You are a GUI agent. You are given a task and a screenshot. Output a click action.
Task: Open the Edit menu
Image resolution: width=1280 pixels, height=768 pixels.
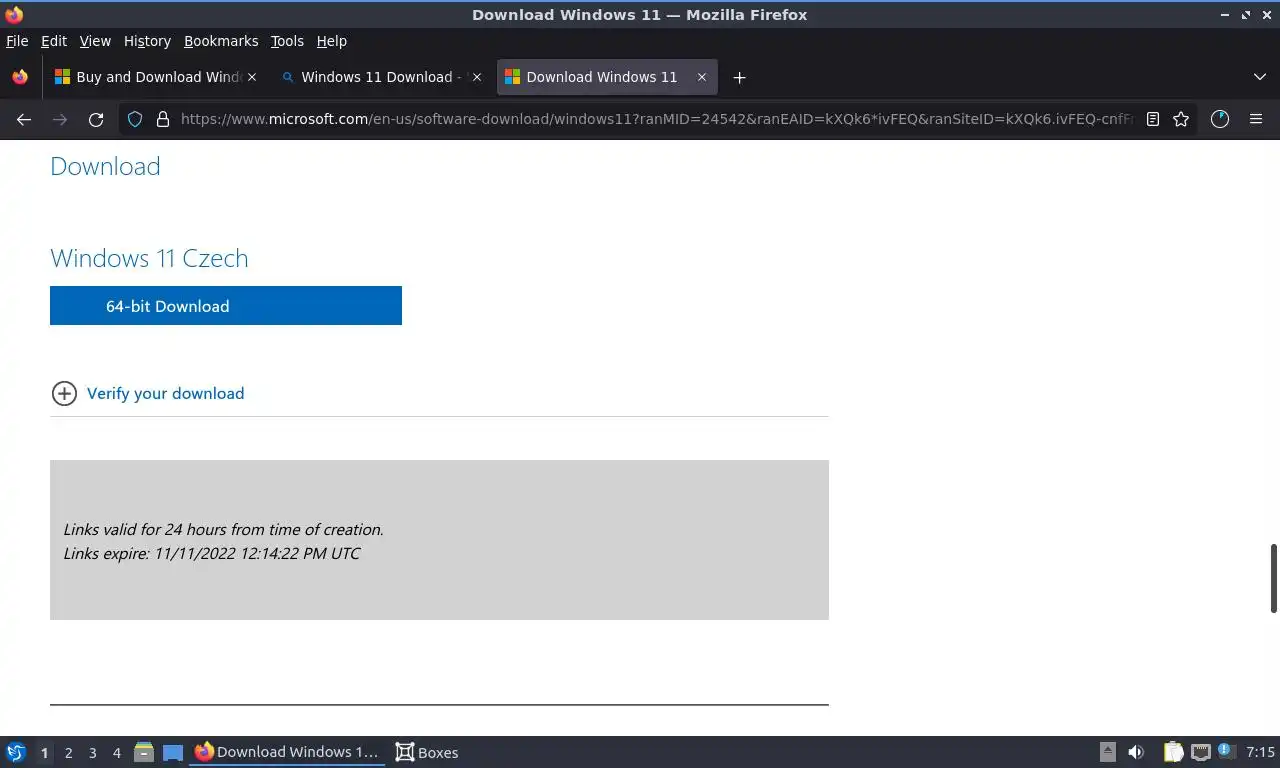[x=54, y=41]
